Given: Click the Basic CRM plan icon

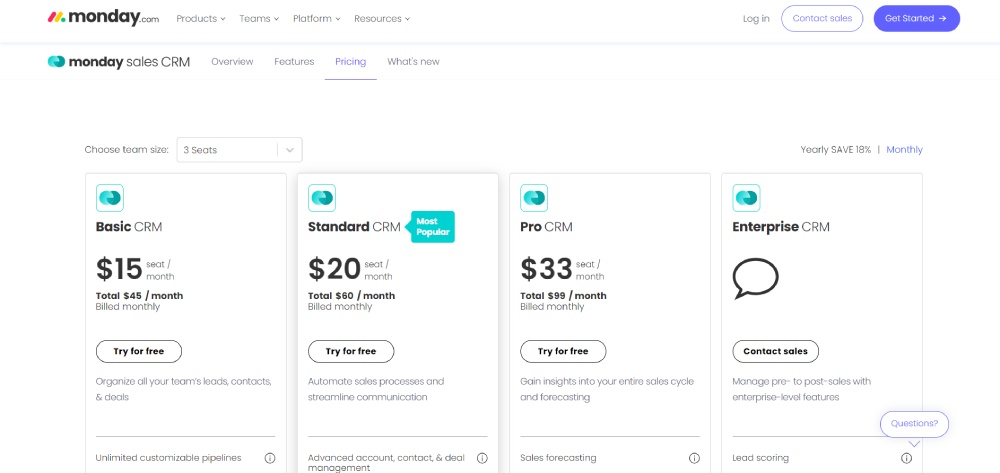Looking at the screenshot, I should (110, 198).
